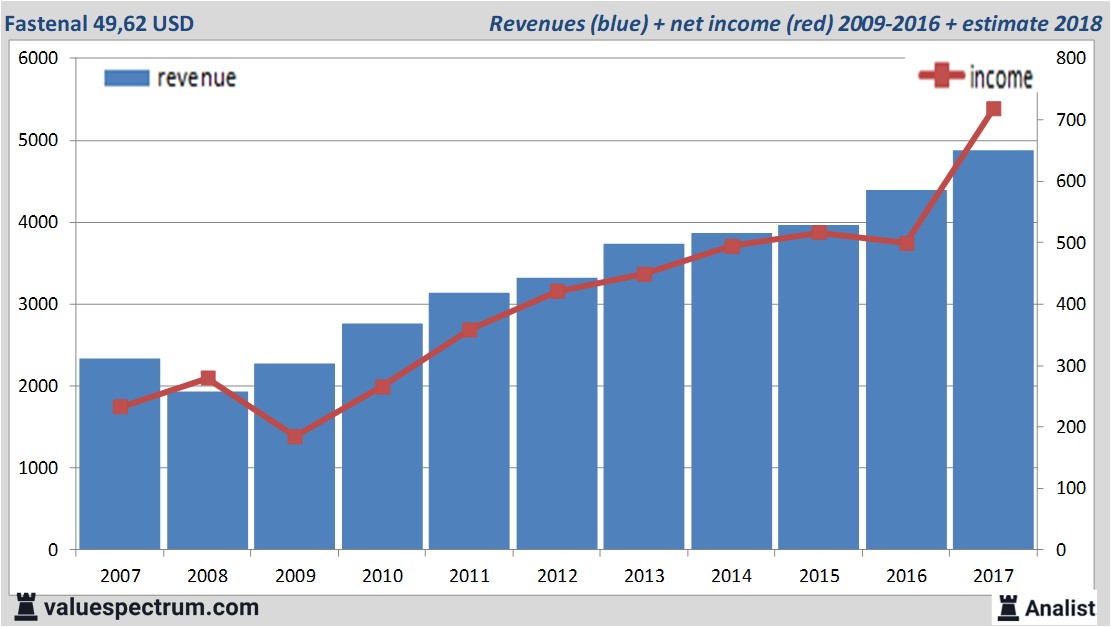1111x627 pixels.
Task: Select the "2014" year axis label
Action: (732, 575)
